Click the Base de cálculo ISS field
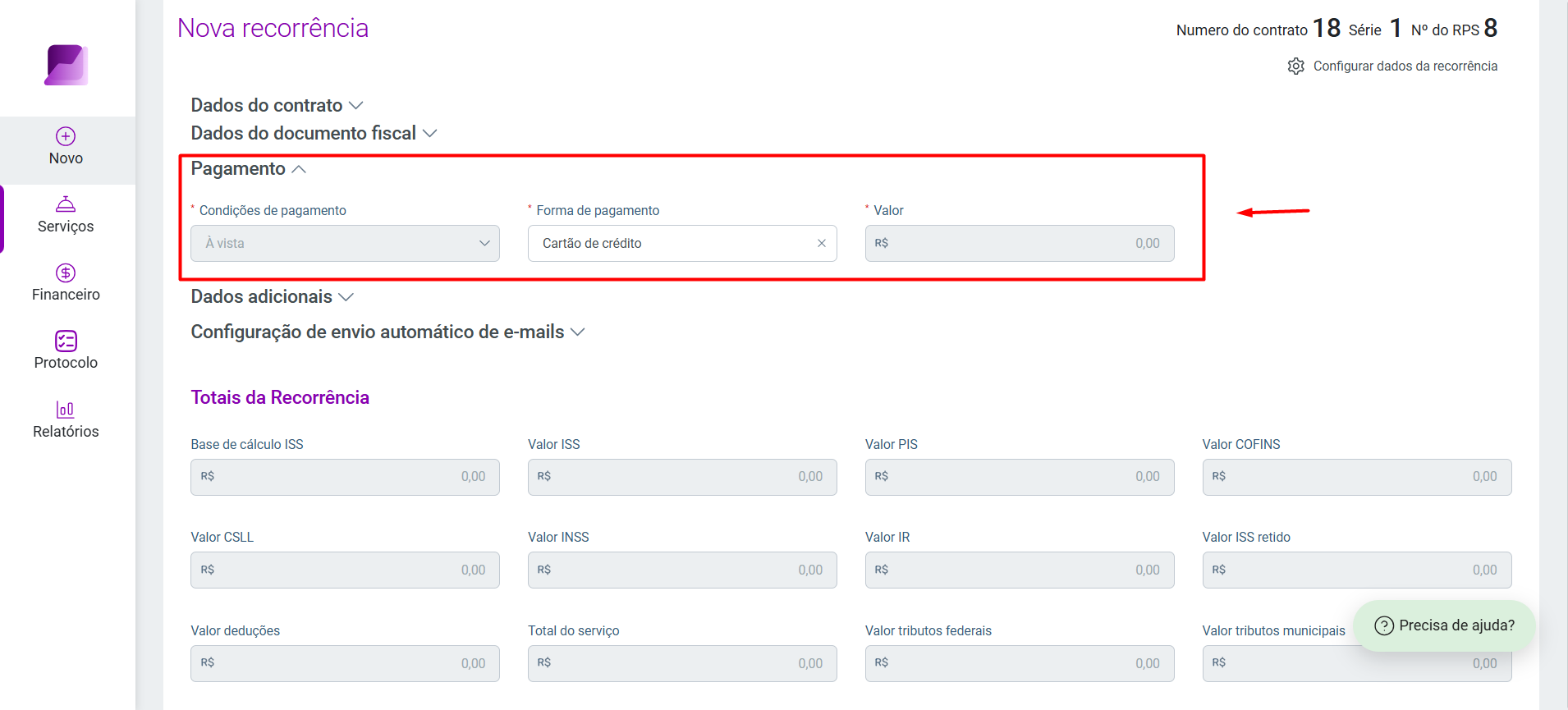This screenshot has width=1568, height=710. 345,477
